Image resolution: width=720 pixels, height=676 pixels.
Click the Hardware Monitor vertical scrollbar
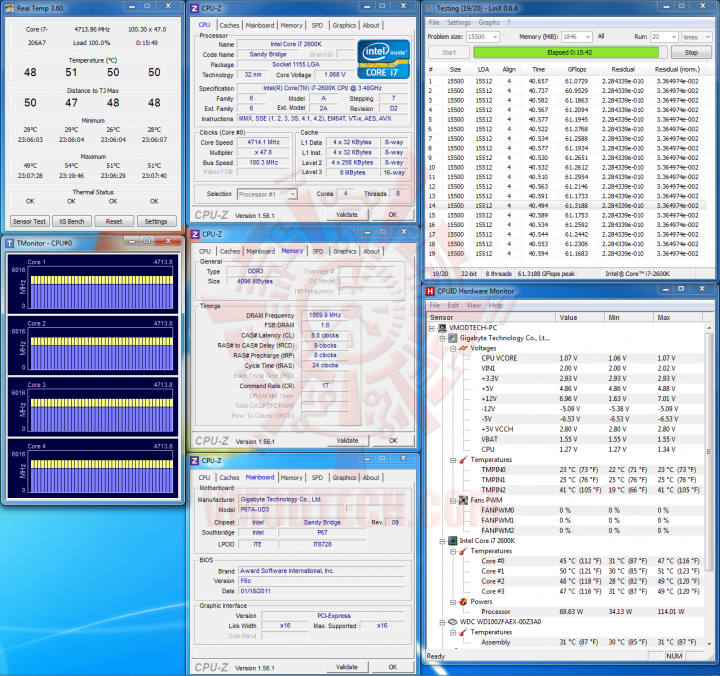click(709, 484)
